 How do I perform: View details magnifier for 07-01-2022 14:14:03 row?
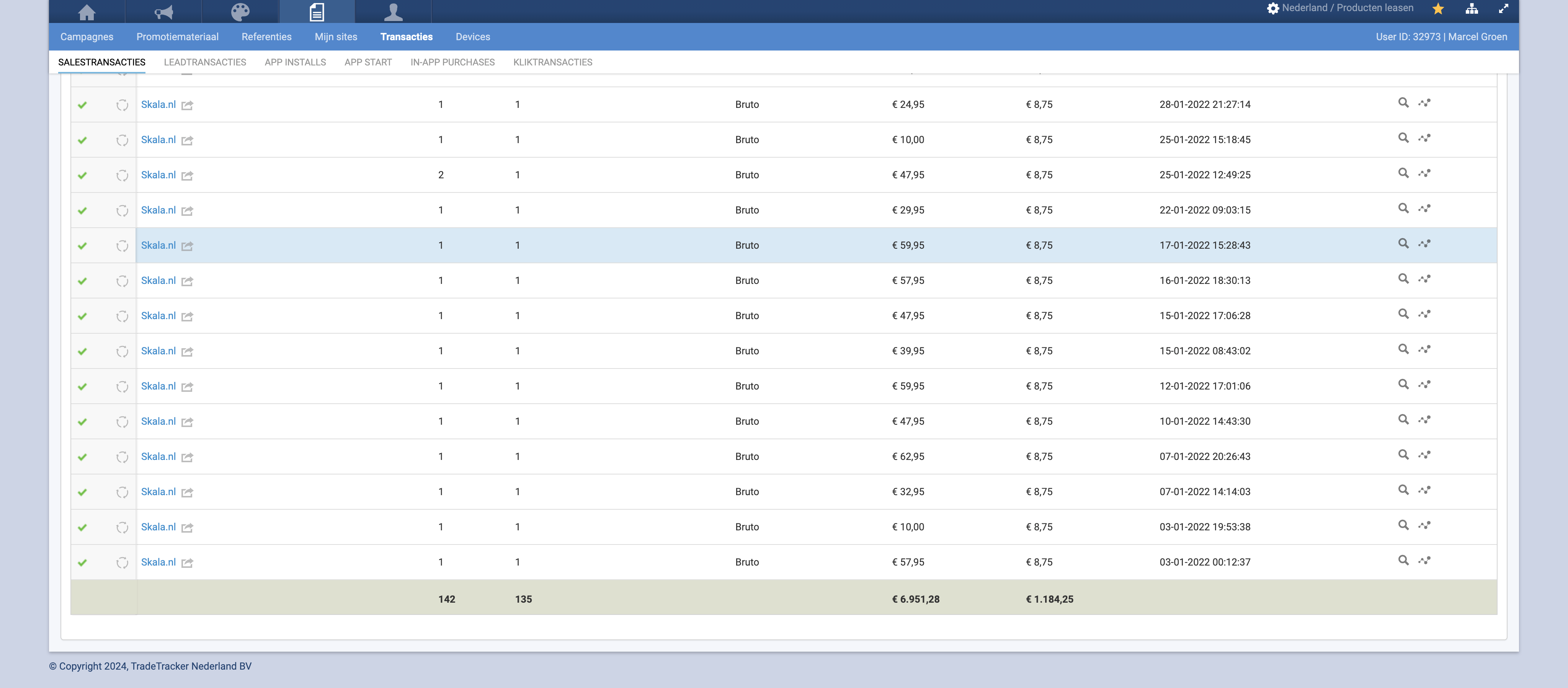click(1403, 490)
